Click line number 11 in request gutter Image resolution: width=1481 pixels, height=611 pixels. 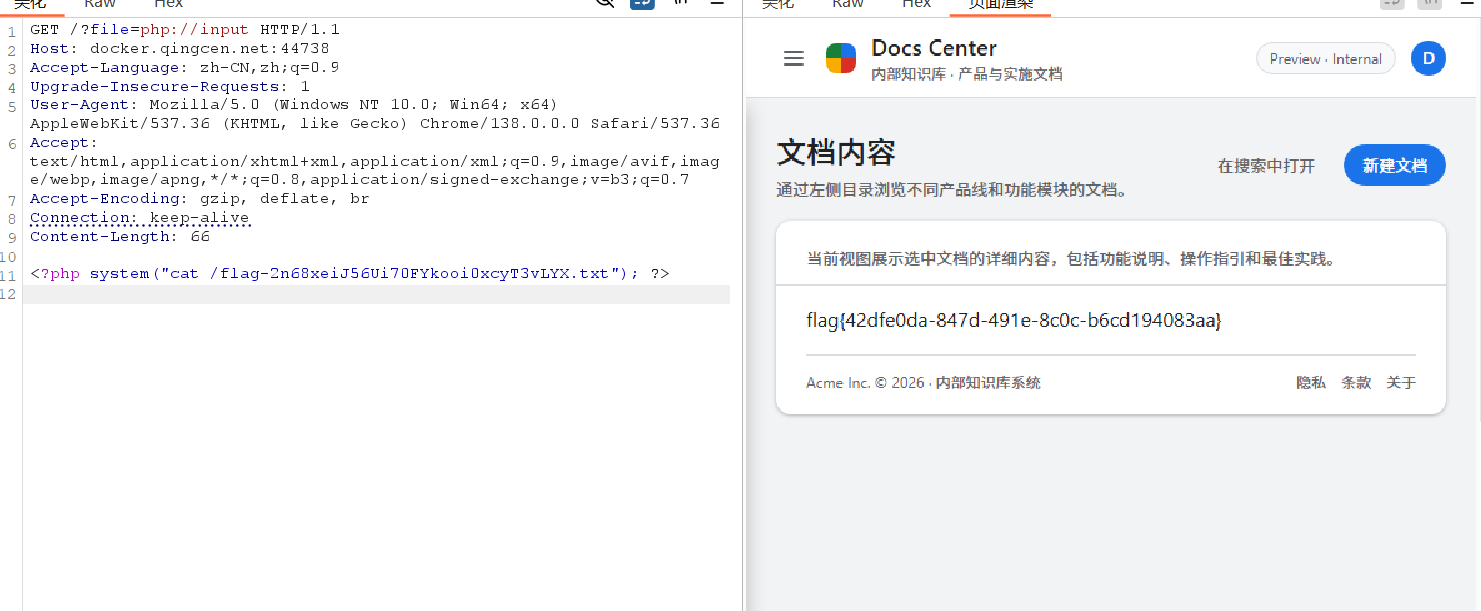(x=10, y=275)
